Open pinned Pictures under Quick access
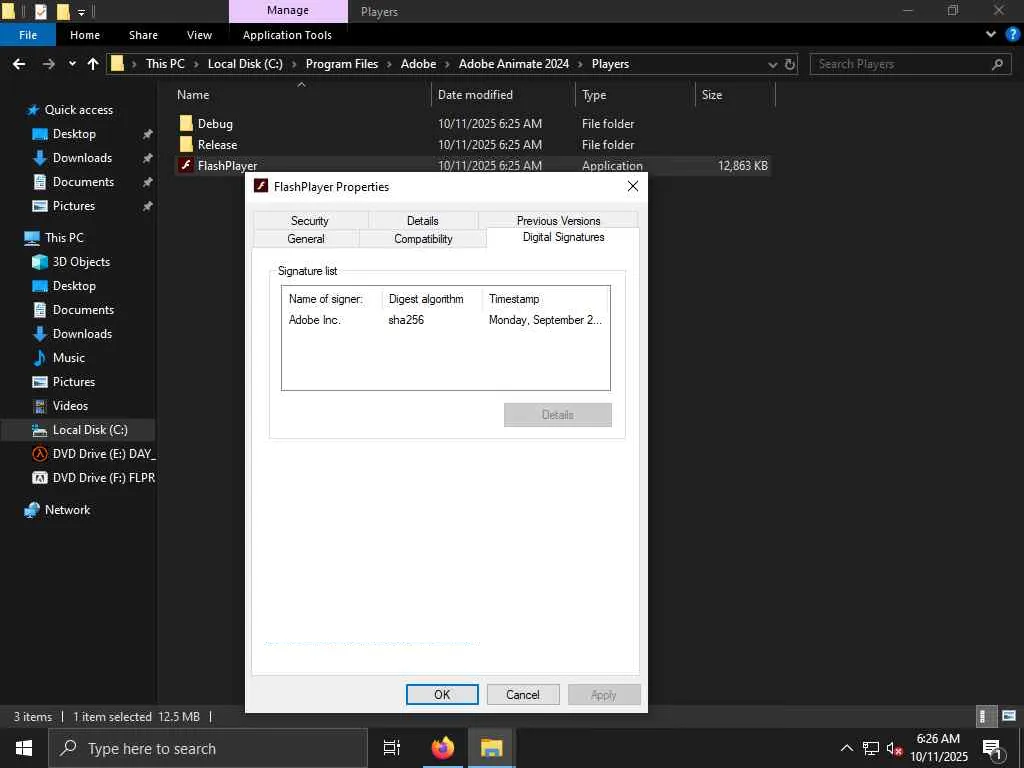 click(x=74, y=206)
